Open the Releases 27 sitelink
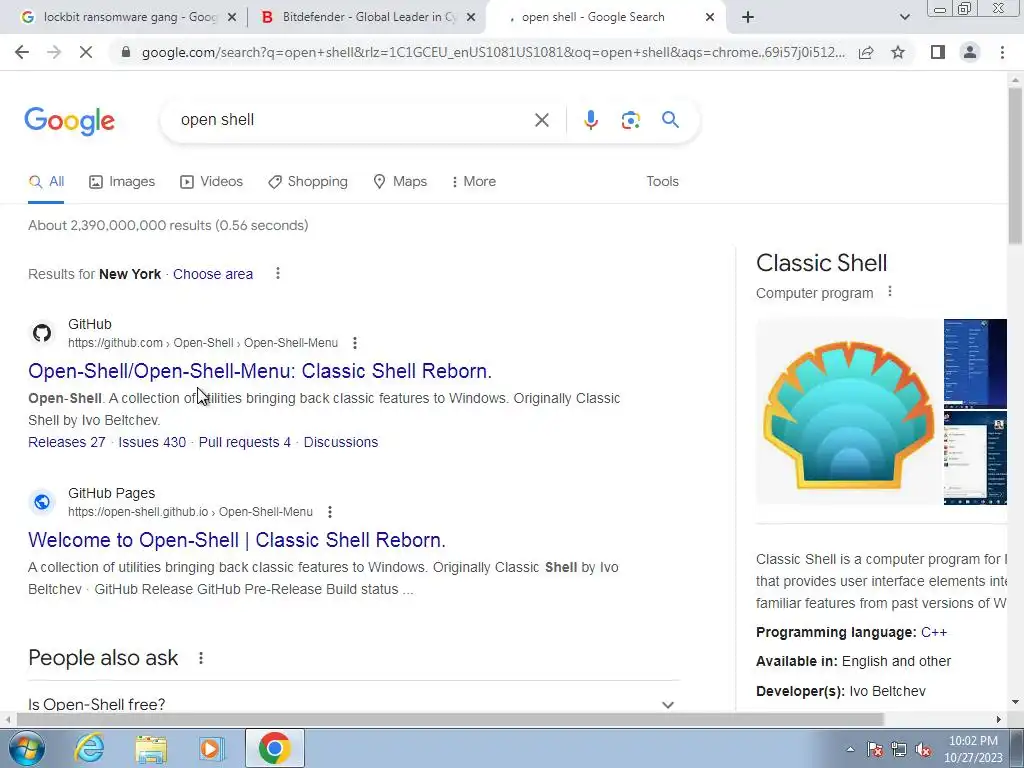Image resolution: width=1024 pixels, height=768 pixels. coord(67,442)
